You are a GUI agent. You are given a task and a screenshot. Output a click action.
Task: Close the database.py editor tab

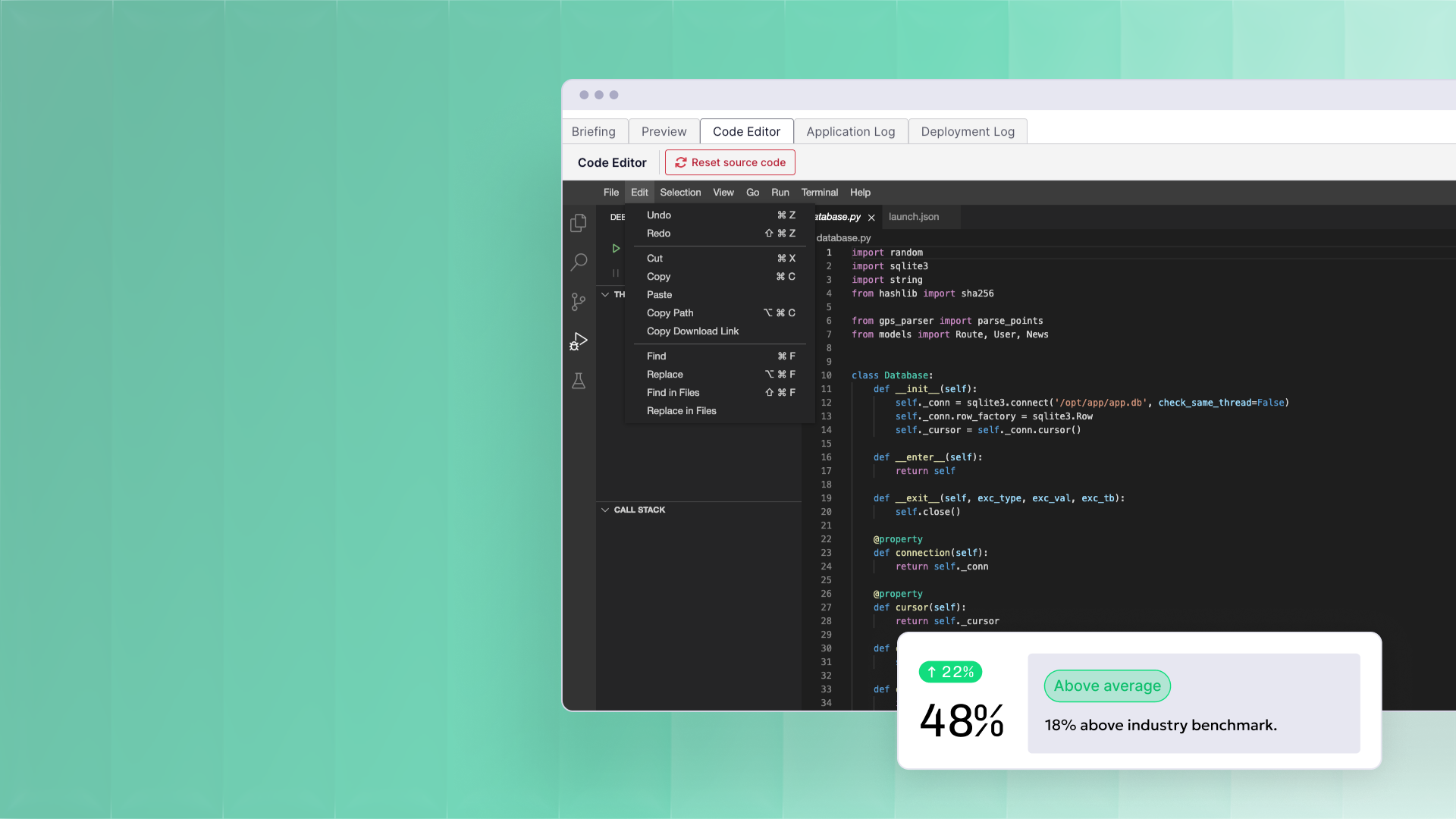point(871,218)
